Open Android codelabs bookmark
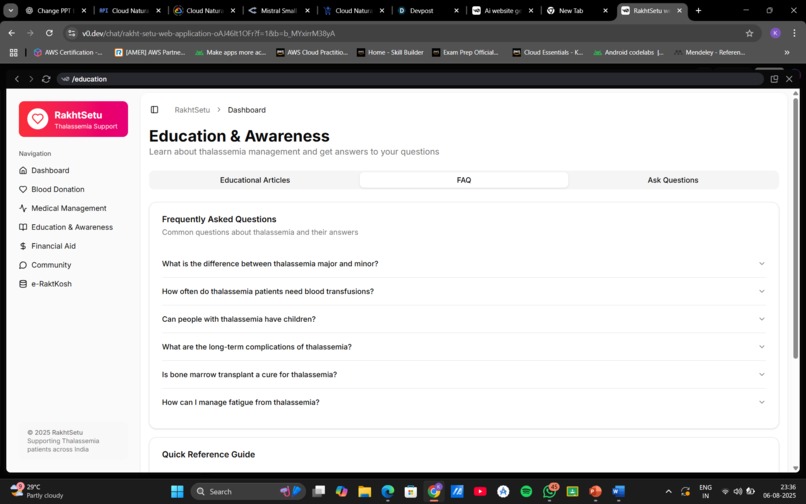This screenshot has height=504, width=806. 629,52
